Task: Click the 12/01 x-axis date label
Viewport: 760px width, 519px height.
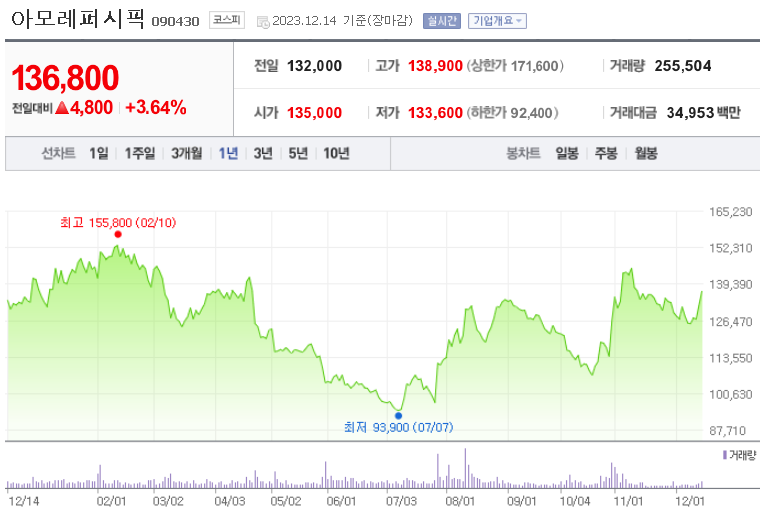Action: coord(690,501)
